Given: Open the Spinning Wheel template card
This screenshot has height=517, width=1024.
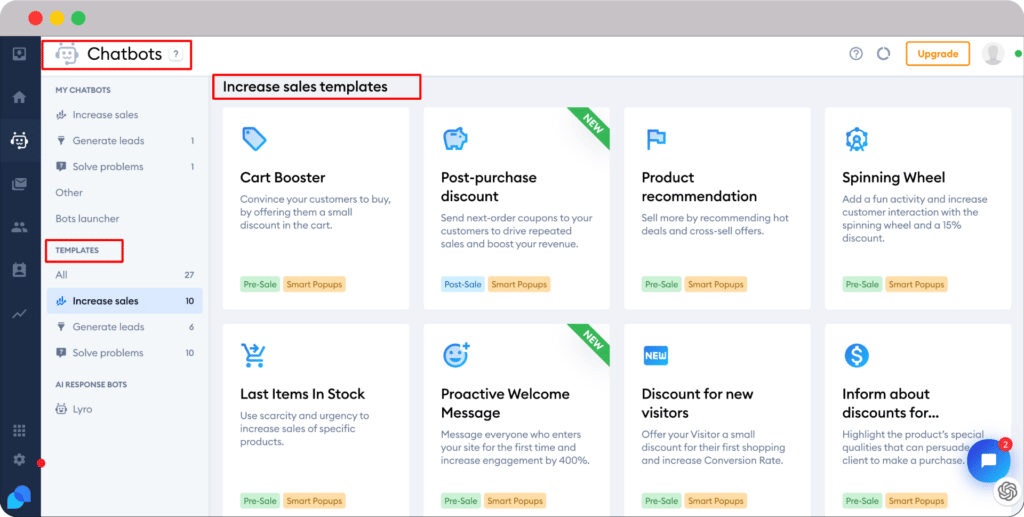Looking at the screenshot, I should (918, 208).
